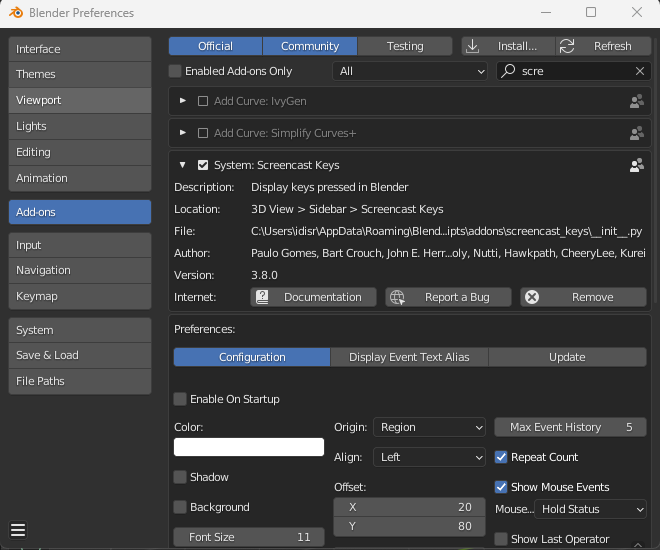Disable the System: Screencast Keys add-on
The width and height of the screenshot is (660, 550).
[203, 165]
